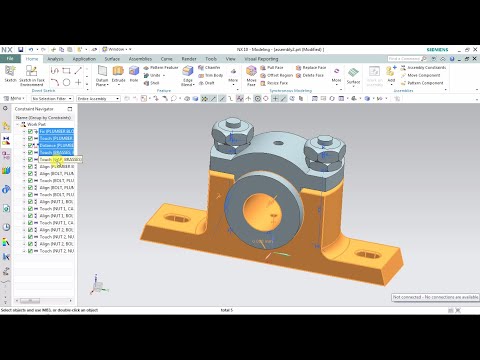The width and height of the screenshot is (480, 360).
Task: Click the gear icon atop the resource bar
Action: tap(5, 109)
